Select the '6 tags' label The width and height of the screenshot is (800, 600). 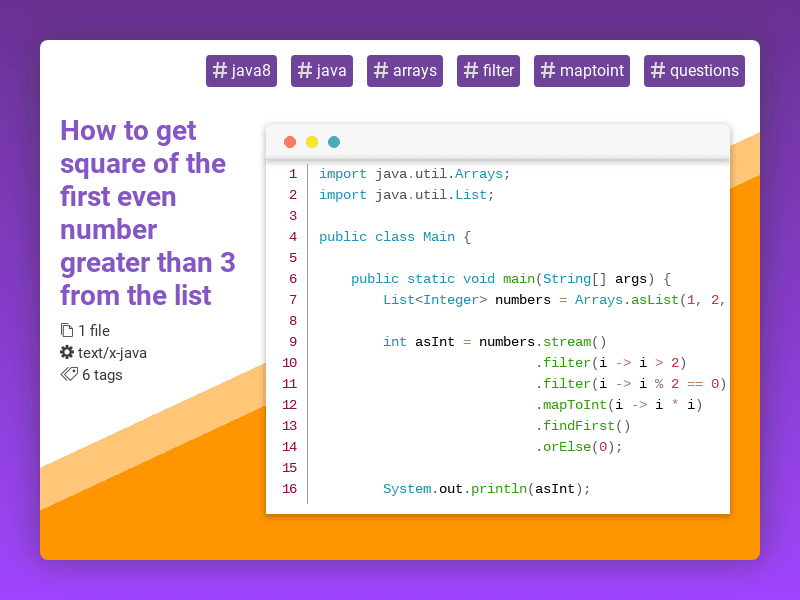(102, 375)
